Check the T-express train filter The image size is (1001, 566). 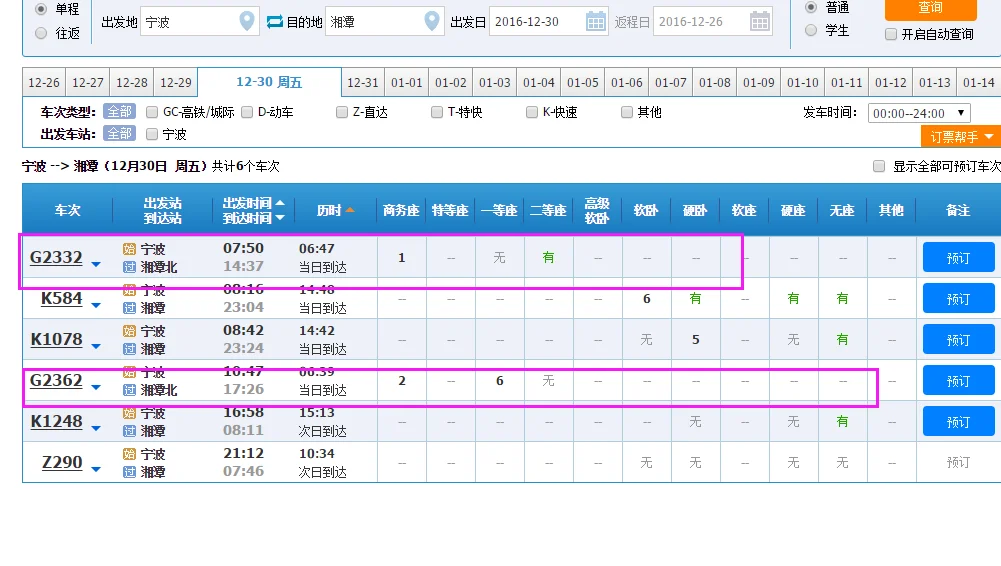[437, 112]
